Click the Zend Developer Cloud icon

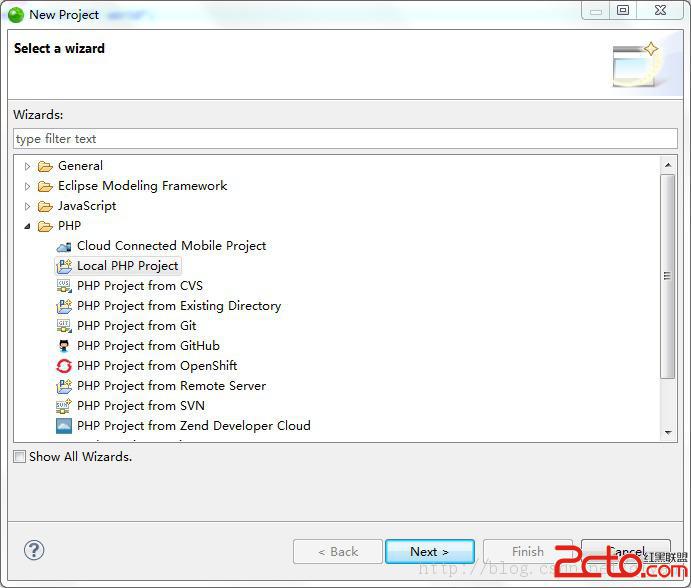[64, 426]
